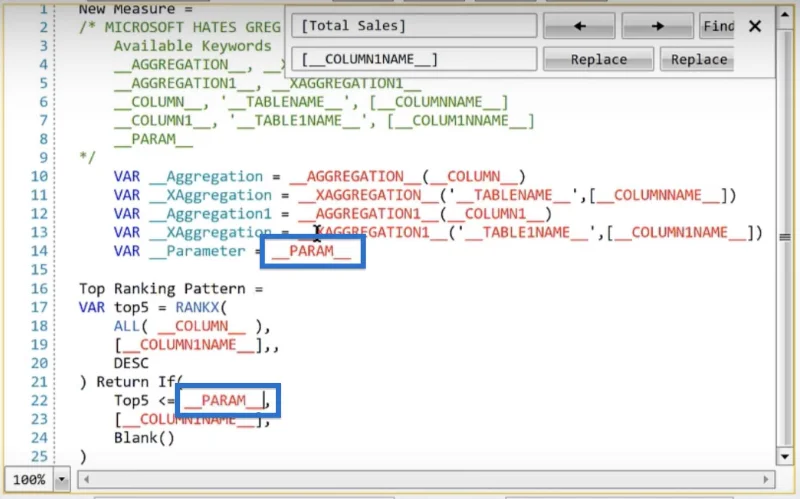The width and height of the screenshot is (800, 499).
Task: Click the horizontal scrollbar right arrow
Action: [765, 479]
